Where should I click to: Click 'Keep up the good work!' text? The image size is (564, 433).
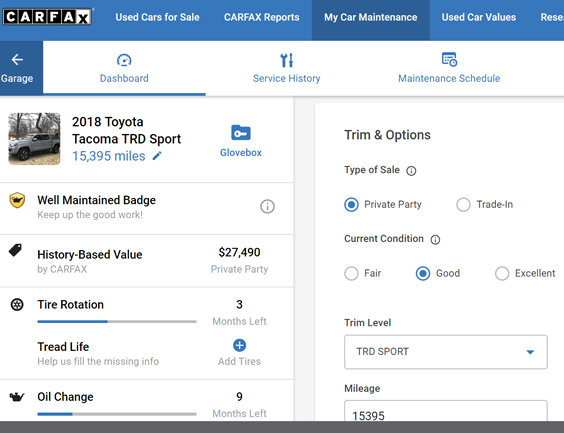[x=90, y=215]
